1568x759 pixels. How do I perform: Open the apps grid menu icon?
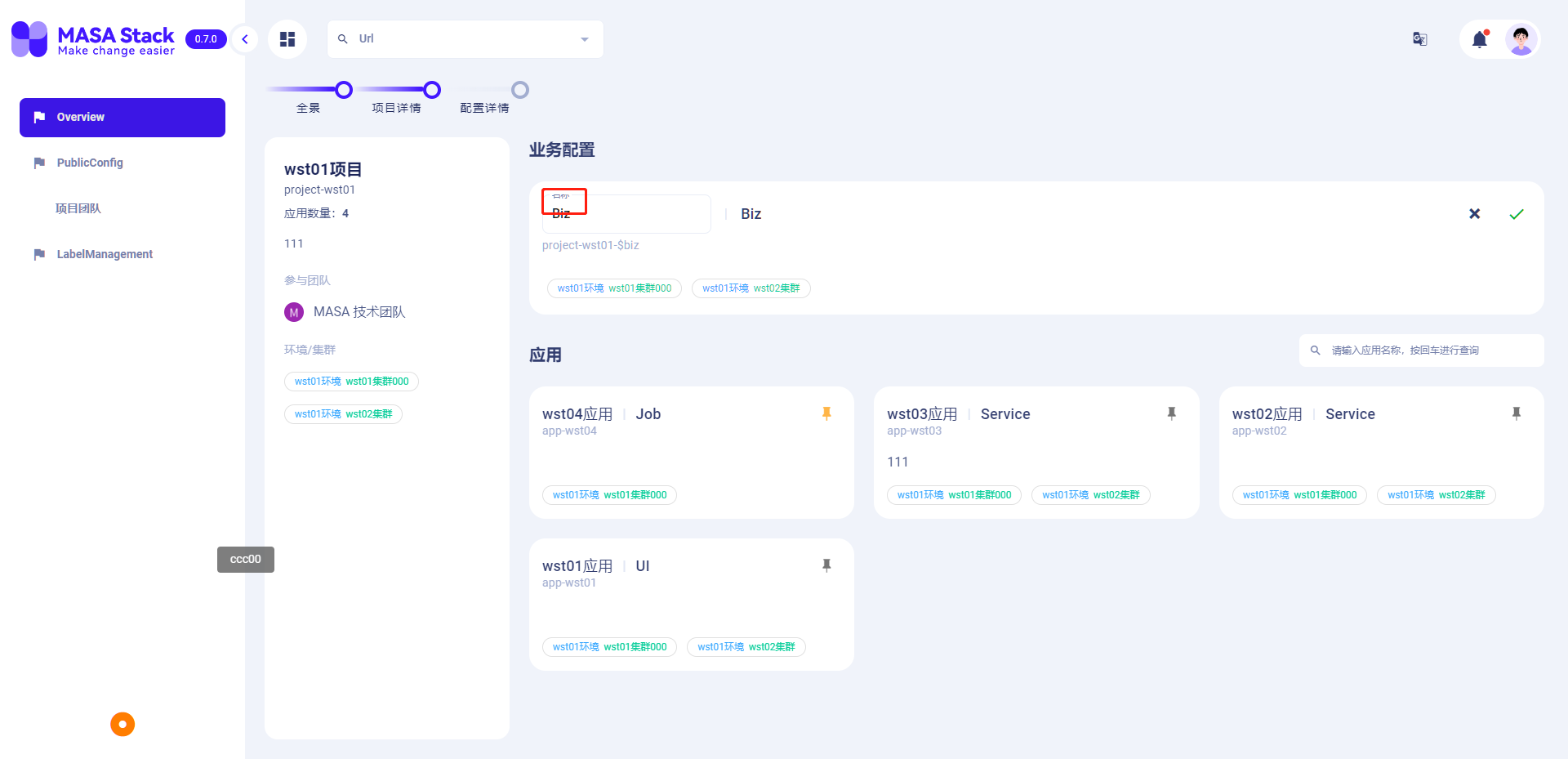pos(287,39)
